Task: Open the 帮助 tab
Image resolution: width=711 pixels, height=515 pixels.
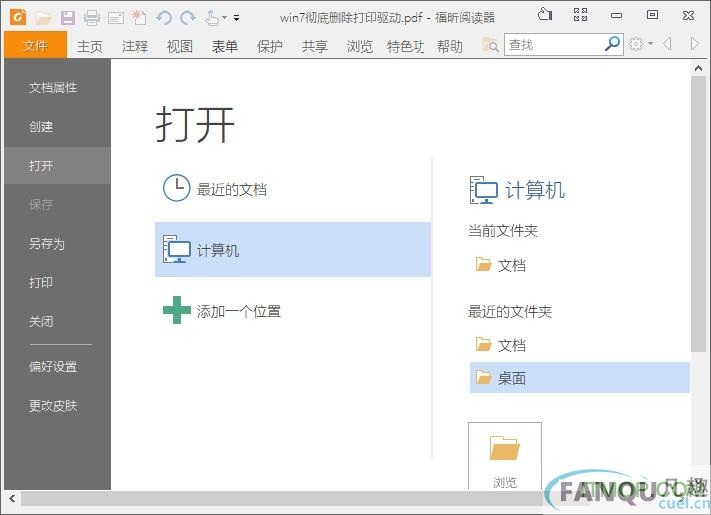Action: click(x=449, y=46)
